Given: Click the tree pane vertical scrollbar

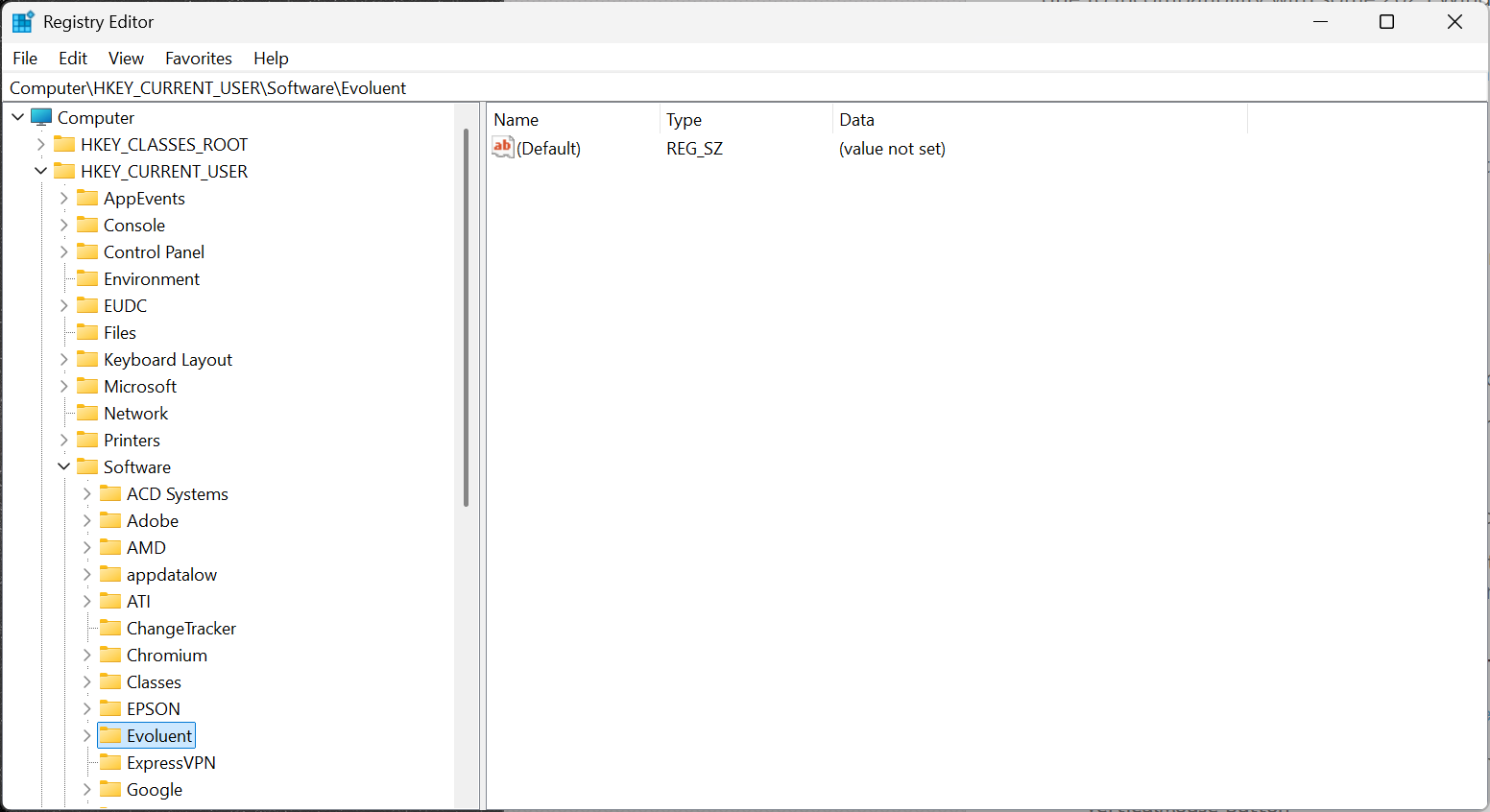Looking at the screenshot, I should (466, 317).
